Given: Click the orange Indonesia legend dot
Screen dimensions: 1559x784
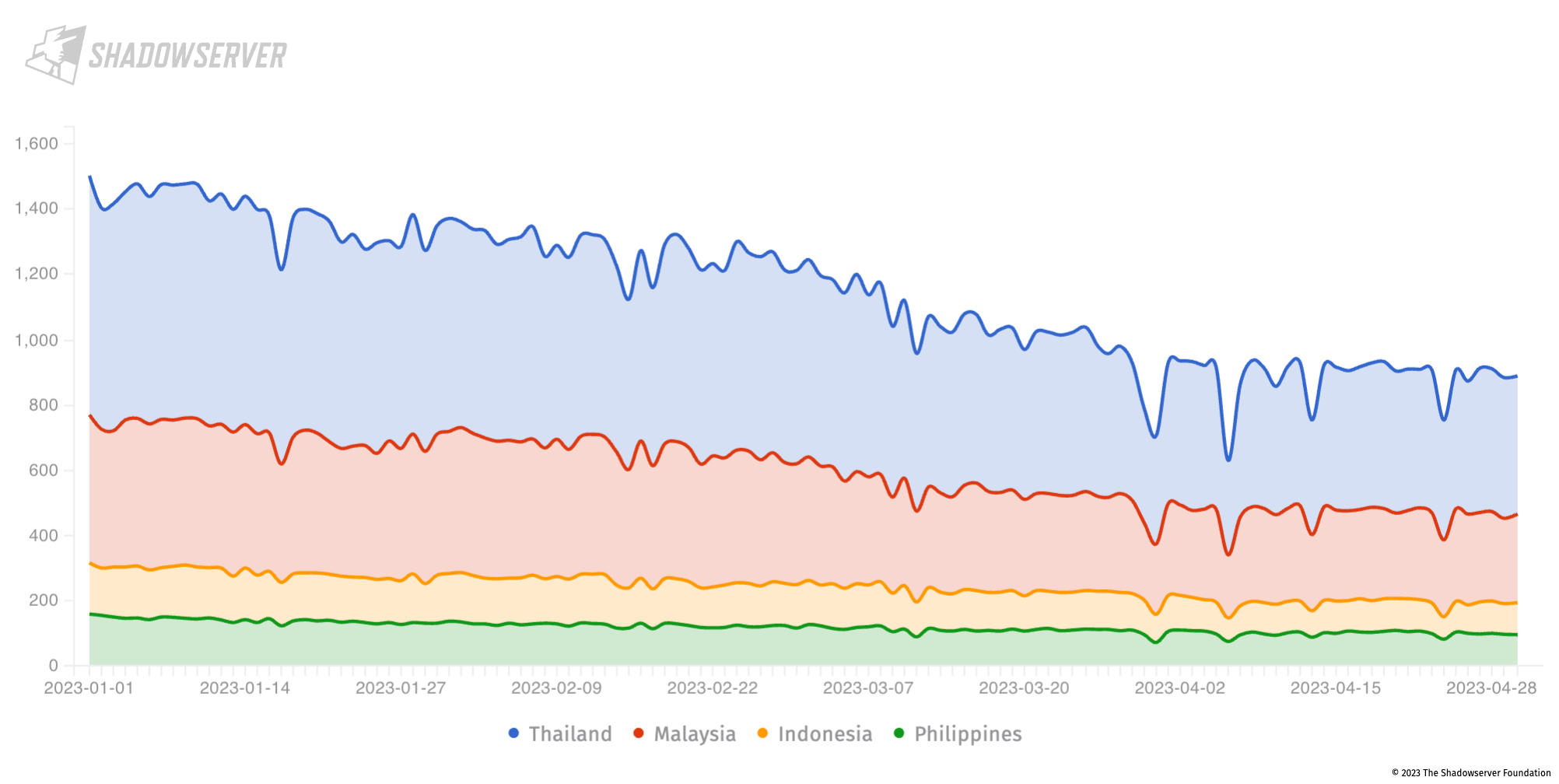Looking at the screenshot, I should pyautogui.click(x=762, y=733).
